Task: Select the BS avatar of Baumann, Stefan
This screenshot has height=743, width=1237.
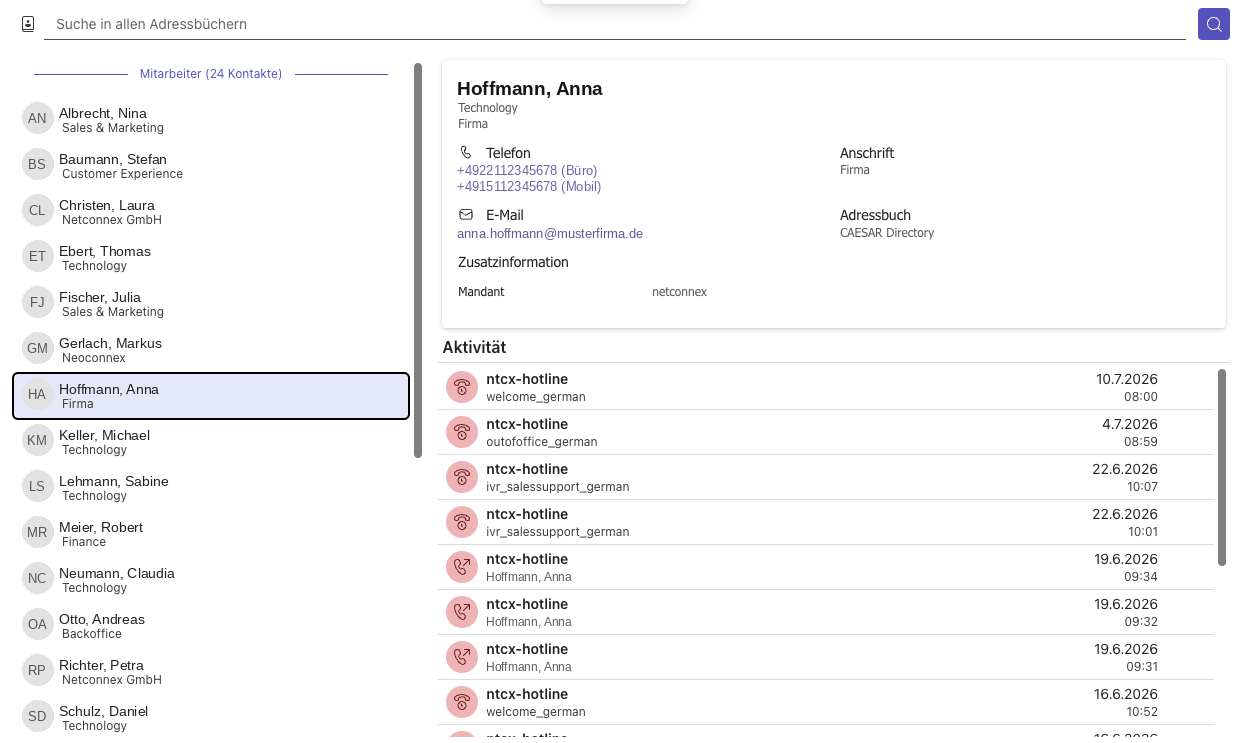Action: pos(37,164)
